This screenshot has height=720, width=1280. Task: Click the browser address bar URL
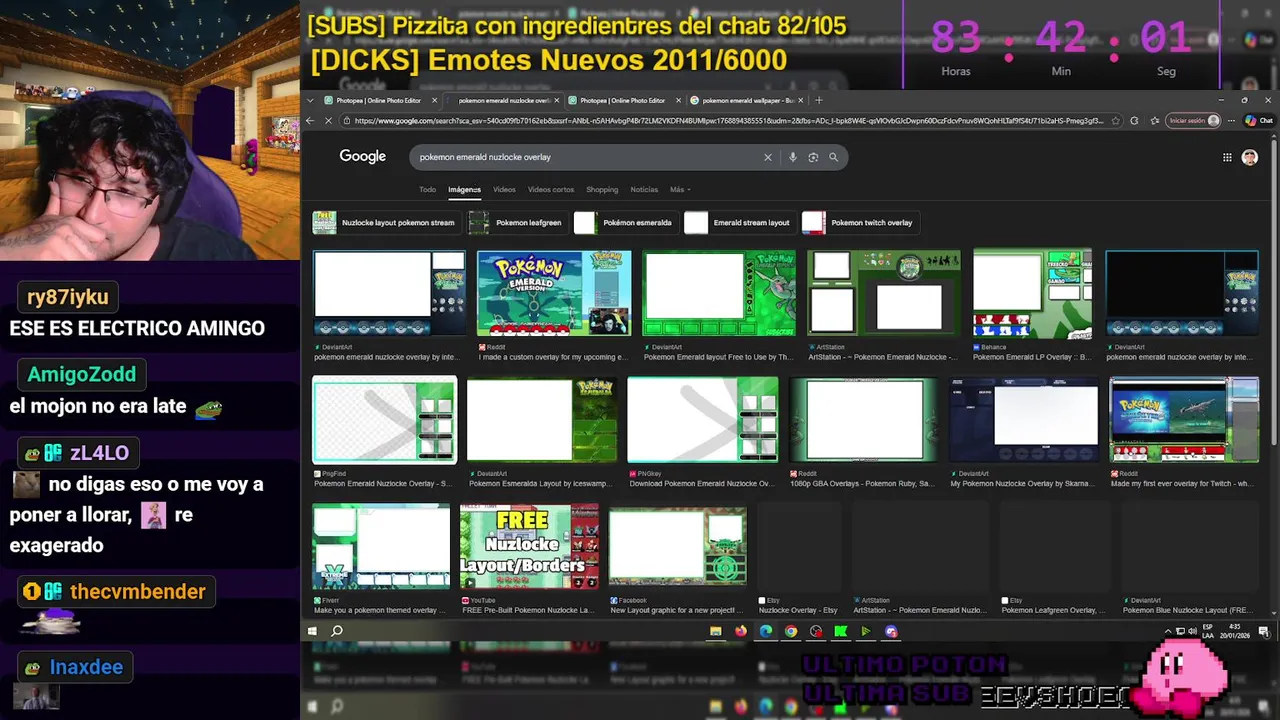click(729, 120)
